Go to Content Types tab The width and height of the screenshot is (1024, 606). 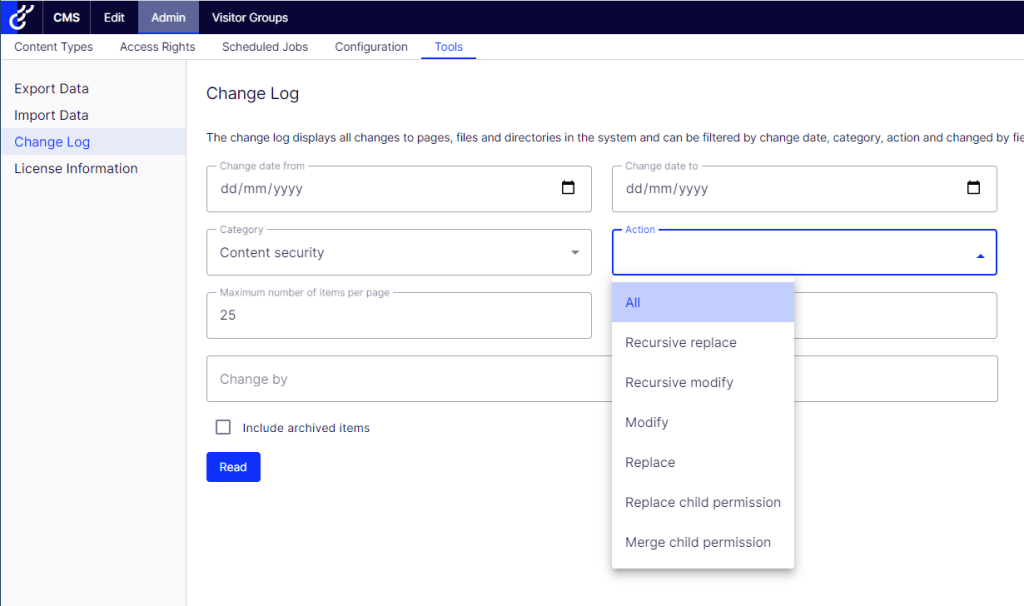click(54, 47)
